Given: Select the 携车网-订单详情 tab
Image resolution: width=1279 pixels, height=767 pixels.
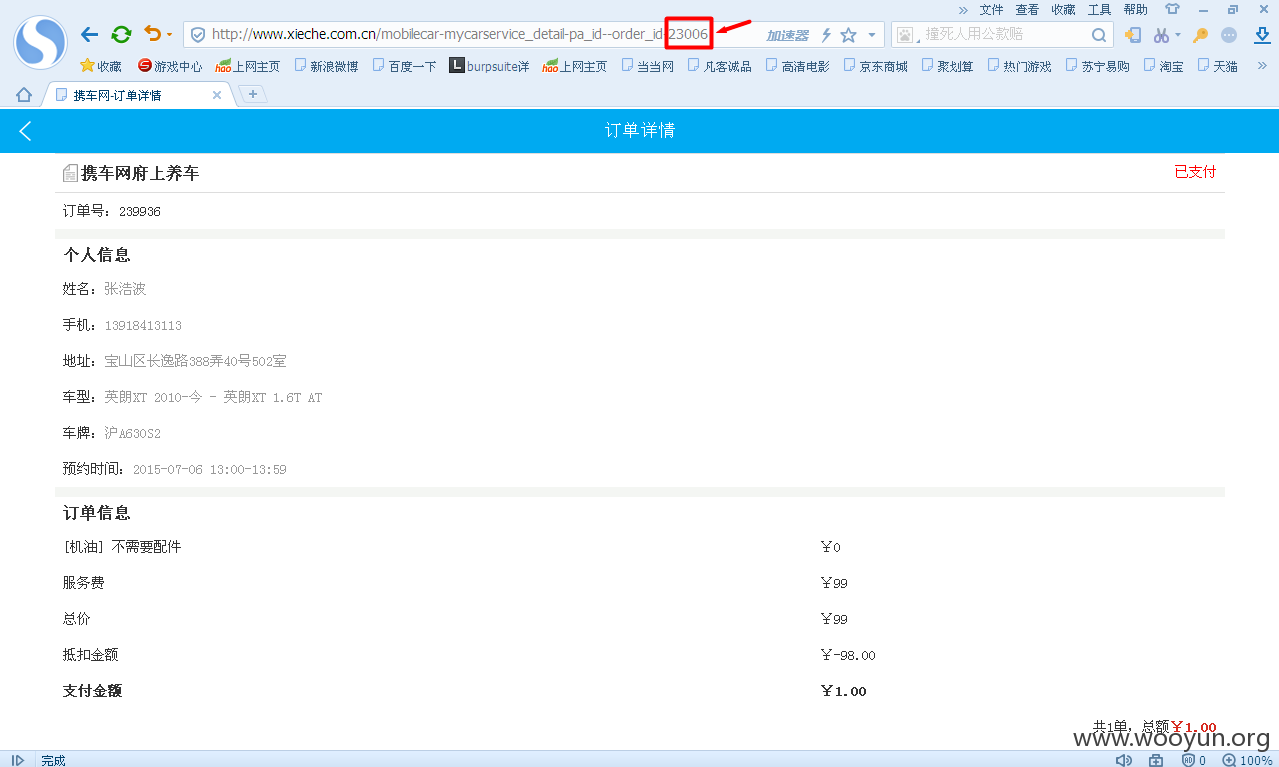Looking at the screenshot, I should click(x=139, y=95).
